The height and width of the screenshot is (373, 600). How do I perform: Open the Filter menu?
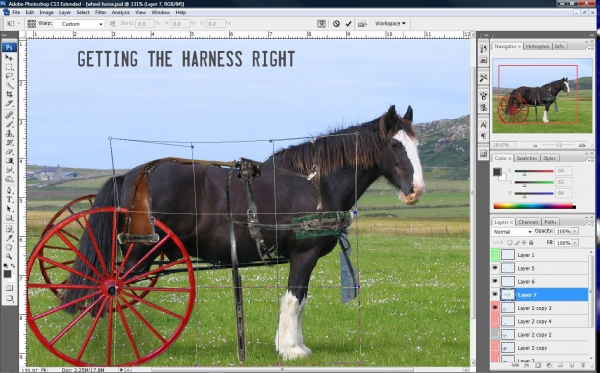click(101, 12)
